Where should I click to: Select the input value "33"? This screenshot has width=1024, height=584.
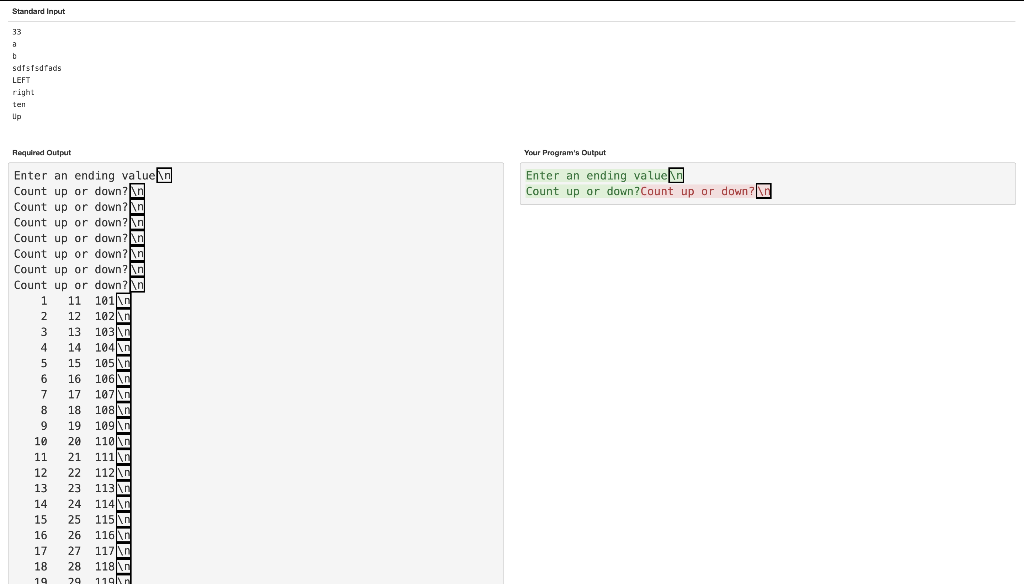point(15,31)
